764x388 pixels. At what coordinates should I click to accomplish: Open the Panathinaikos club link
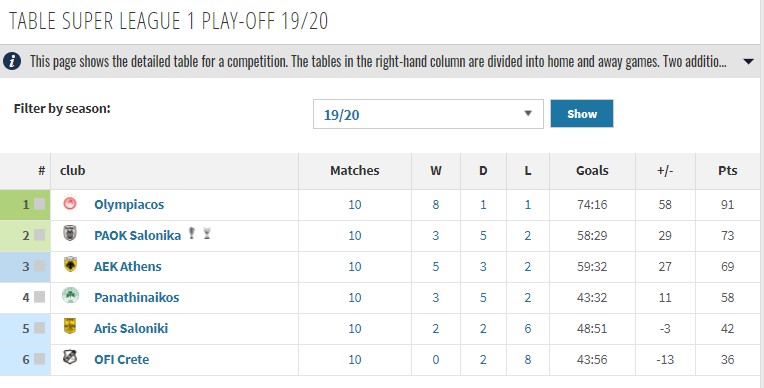(136, 297)
